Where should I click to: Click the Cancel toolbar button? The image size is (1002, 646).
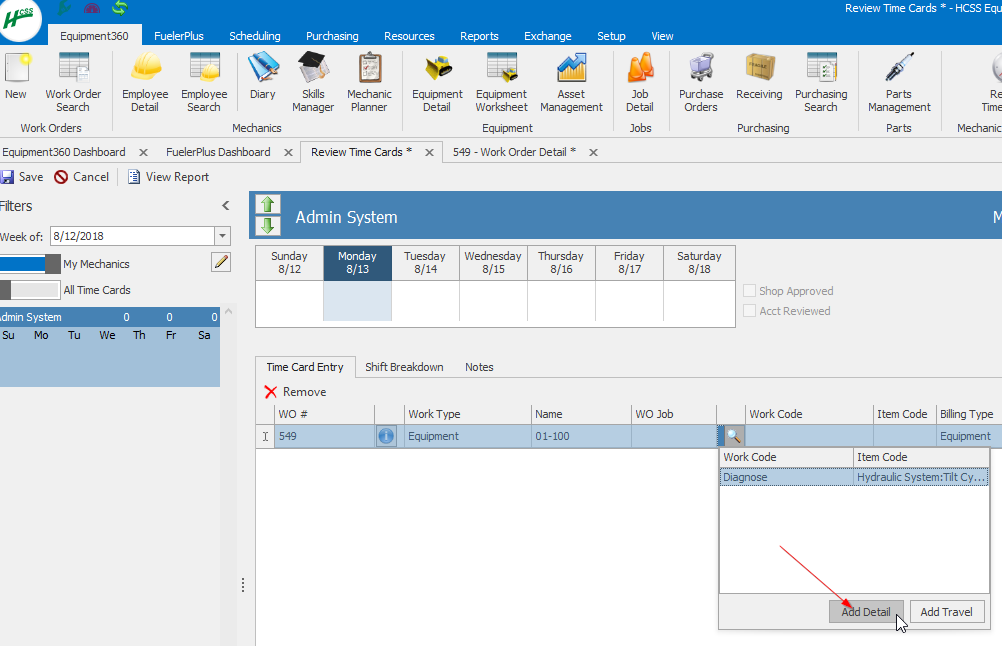[82, 177]
